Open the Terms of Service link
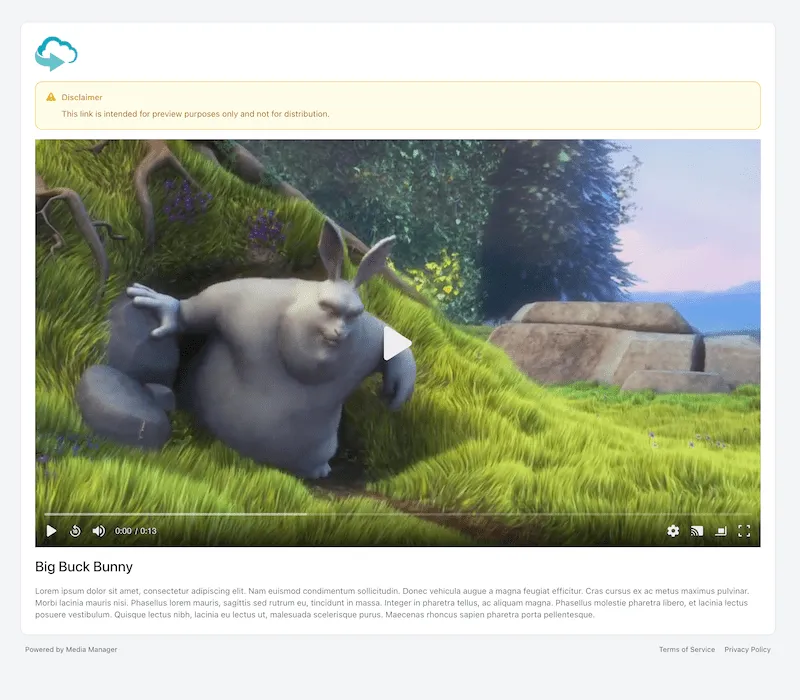Screen dimensions: 800x700 tap(686, 650)
